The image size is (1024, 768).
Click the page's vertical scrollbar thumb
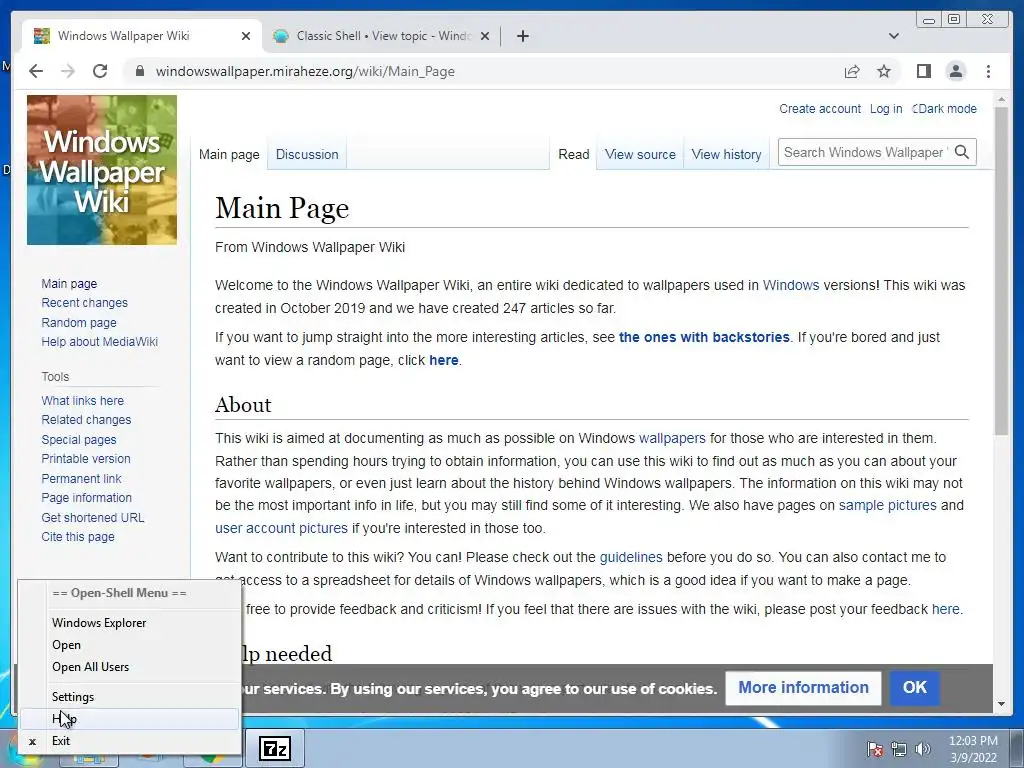pyautogui.click(x=1001, y=270)
